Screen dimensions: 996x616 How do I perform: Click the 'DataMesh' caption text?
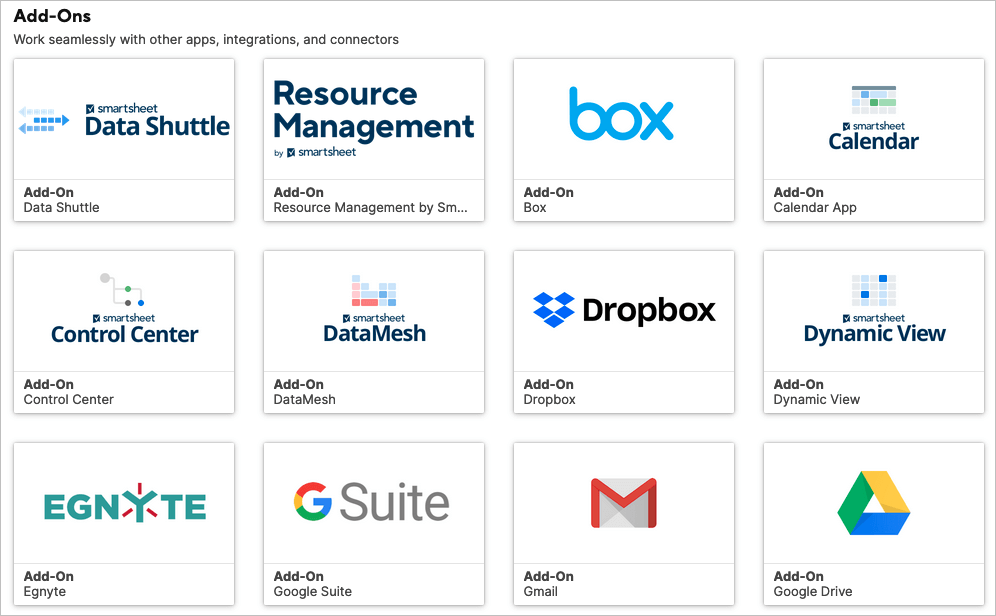304,399
